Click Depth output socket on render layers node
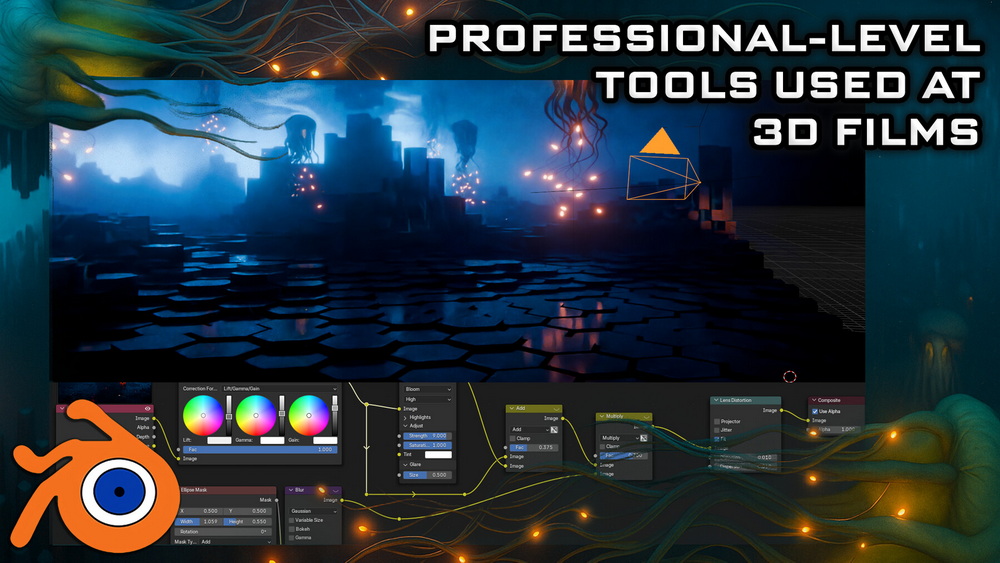The image size is (1000, 563). (154, 437)
